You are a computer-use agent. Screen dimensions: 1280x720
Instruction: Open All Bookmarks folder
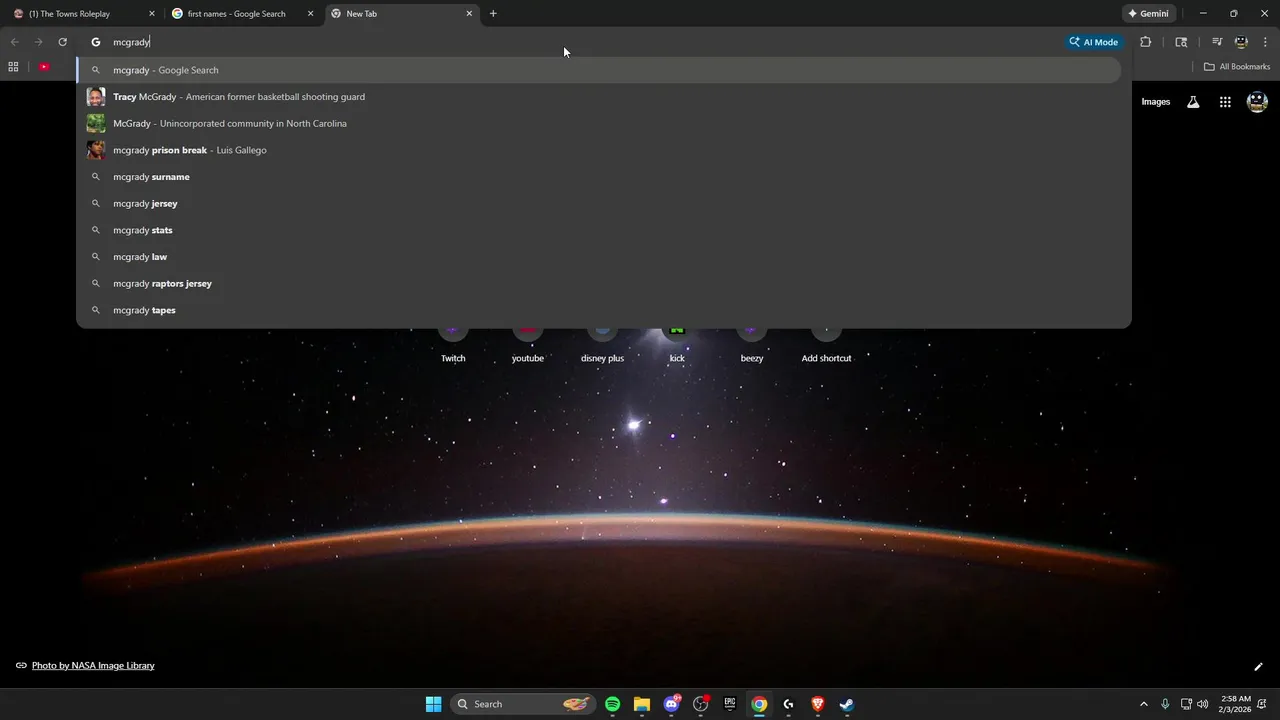pos(1237,67)
